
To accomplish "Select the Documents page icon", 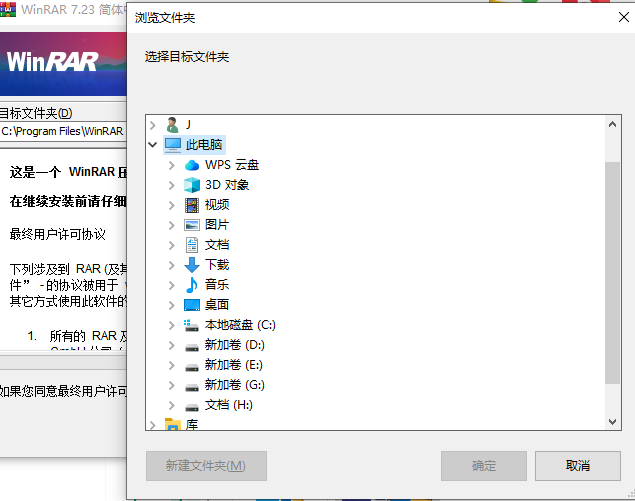I will coord(192,245).
